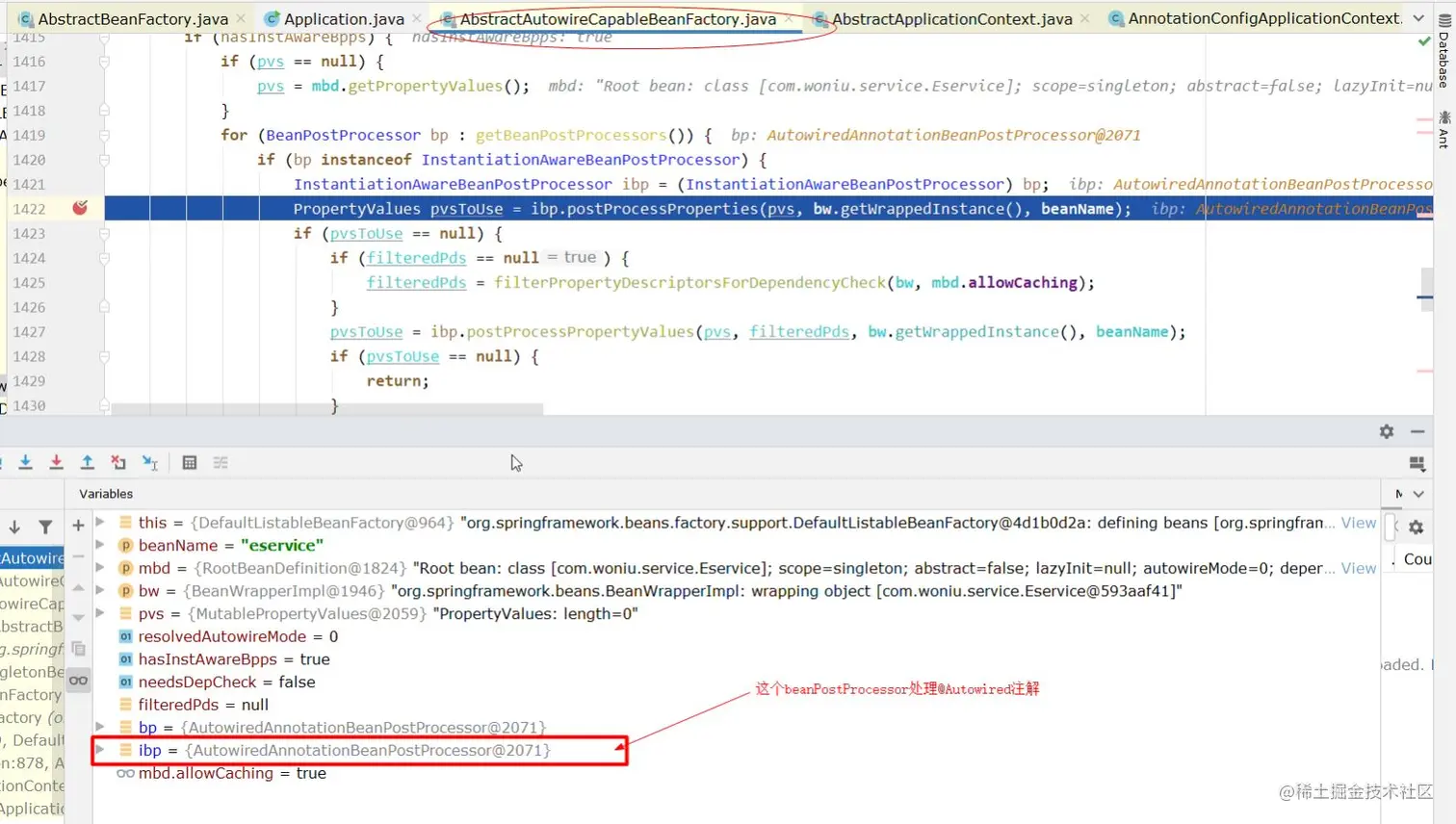Select the Variables panel tab

pyautogui.click(x=106, y=494)
